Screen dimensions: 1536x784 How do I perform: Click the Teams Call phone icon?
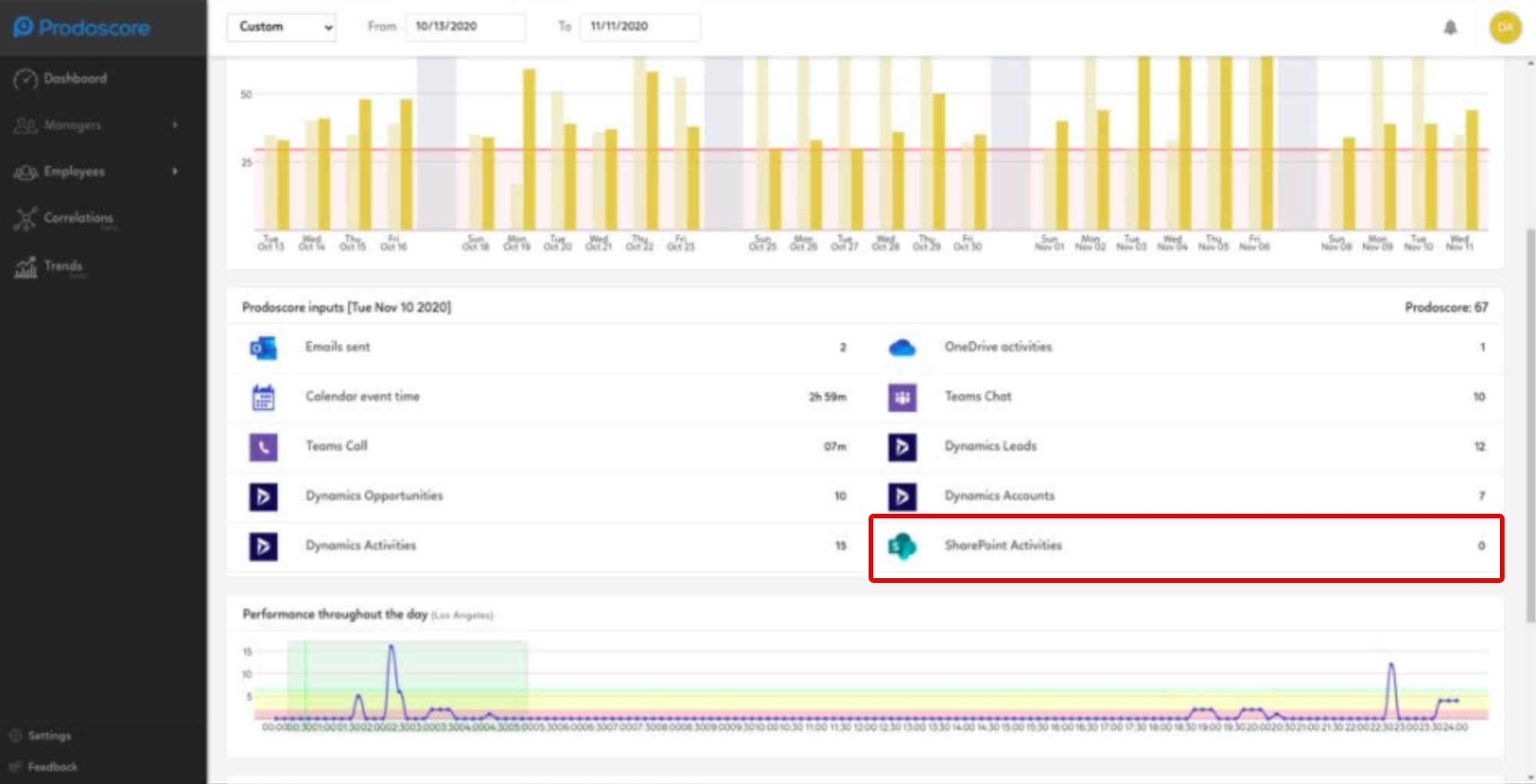[x=263, y=447]
